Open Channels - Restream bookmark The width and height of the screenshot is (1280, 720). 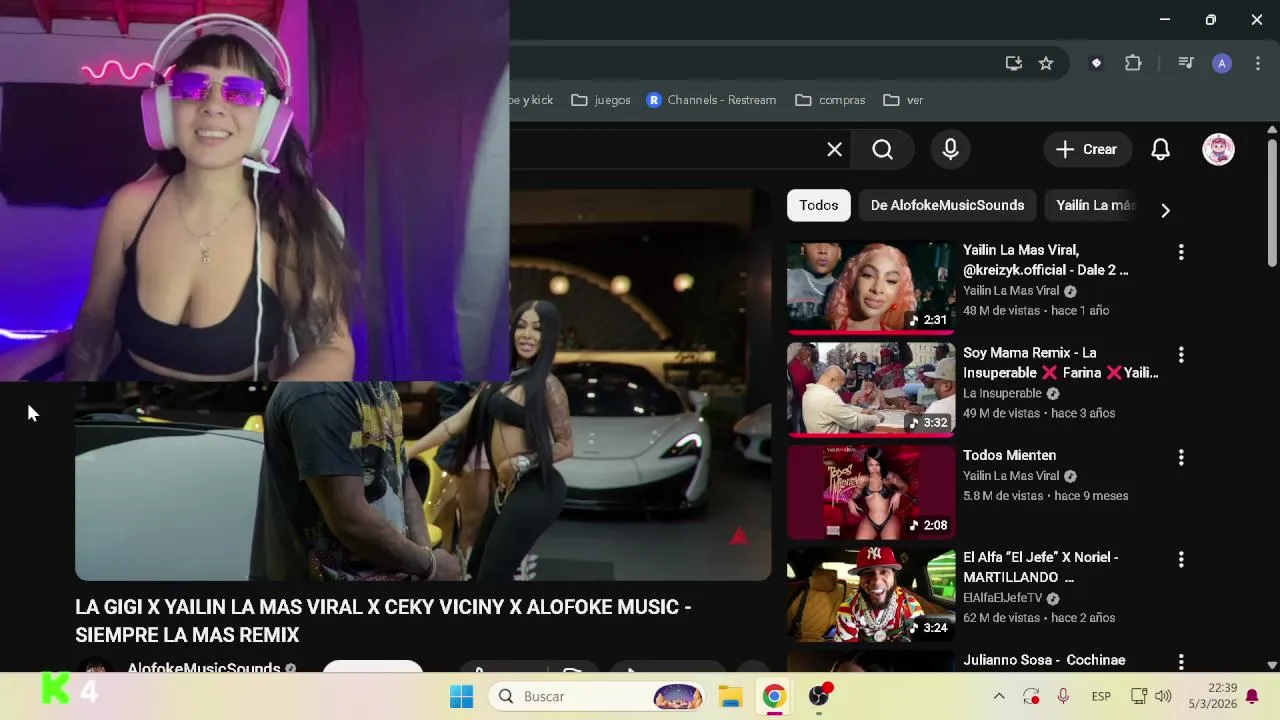pos(711,100)
